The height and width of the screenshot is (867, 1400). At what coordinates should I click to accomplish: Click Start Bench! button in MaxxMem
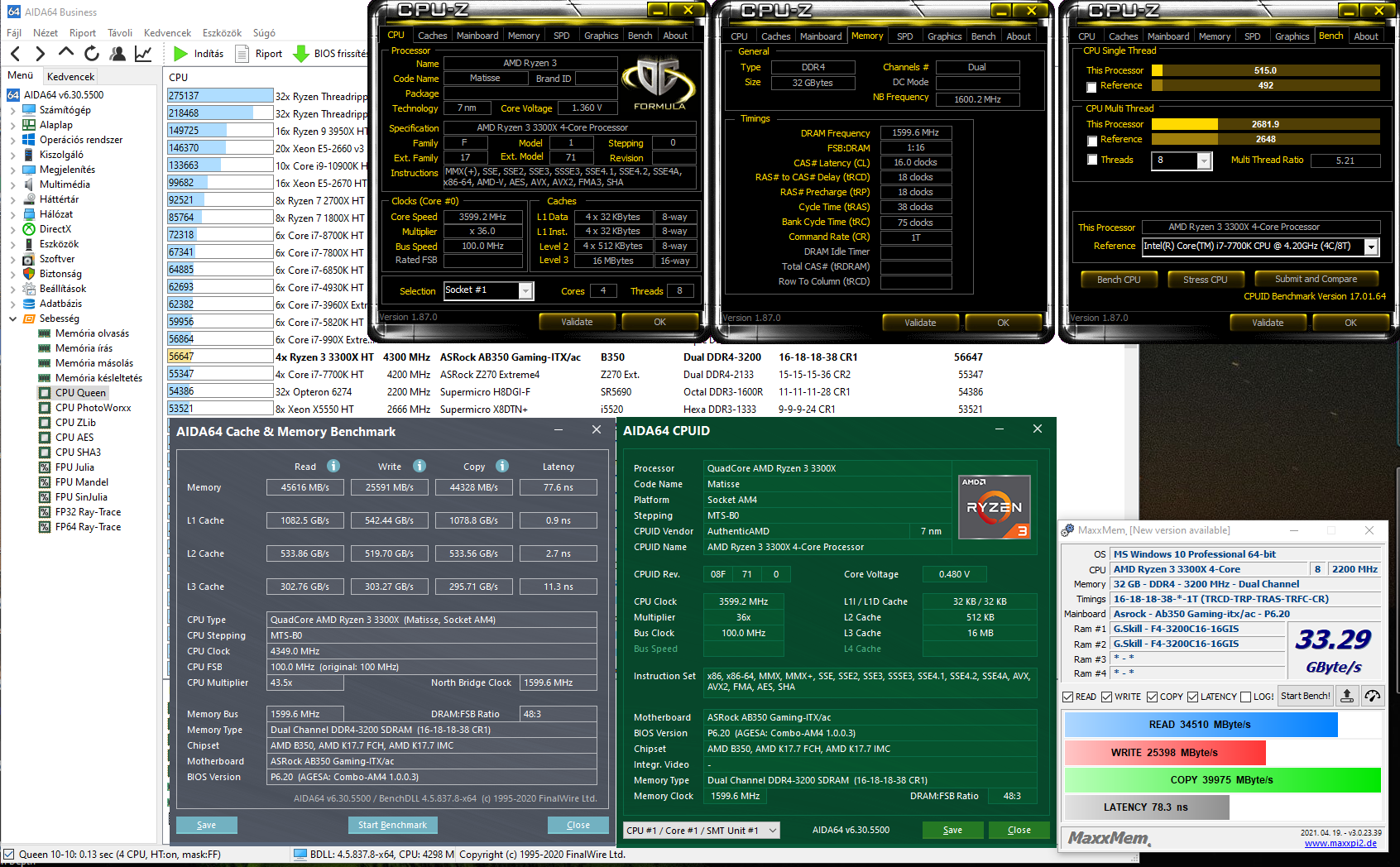pyautogui.click(x=1305, y=696)
